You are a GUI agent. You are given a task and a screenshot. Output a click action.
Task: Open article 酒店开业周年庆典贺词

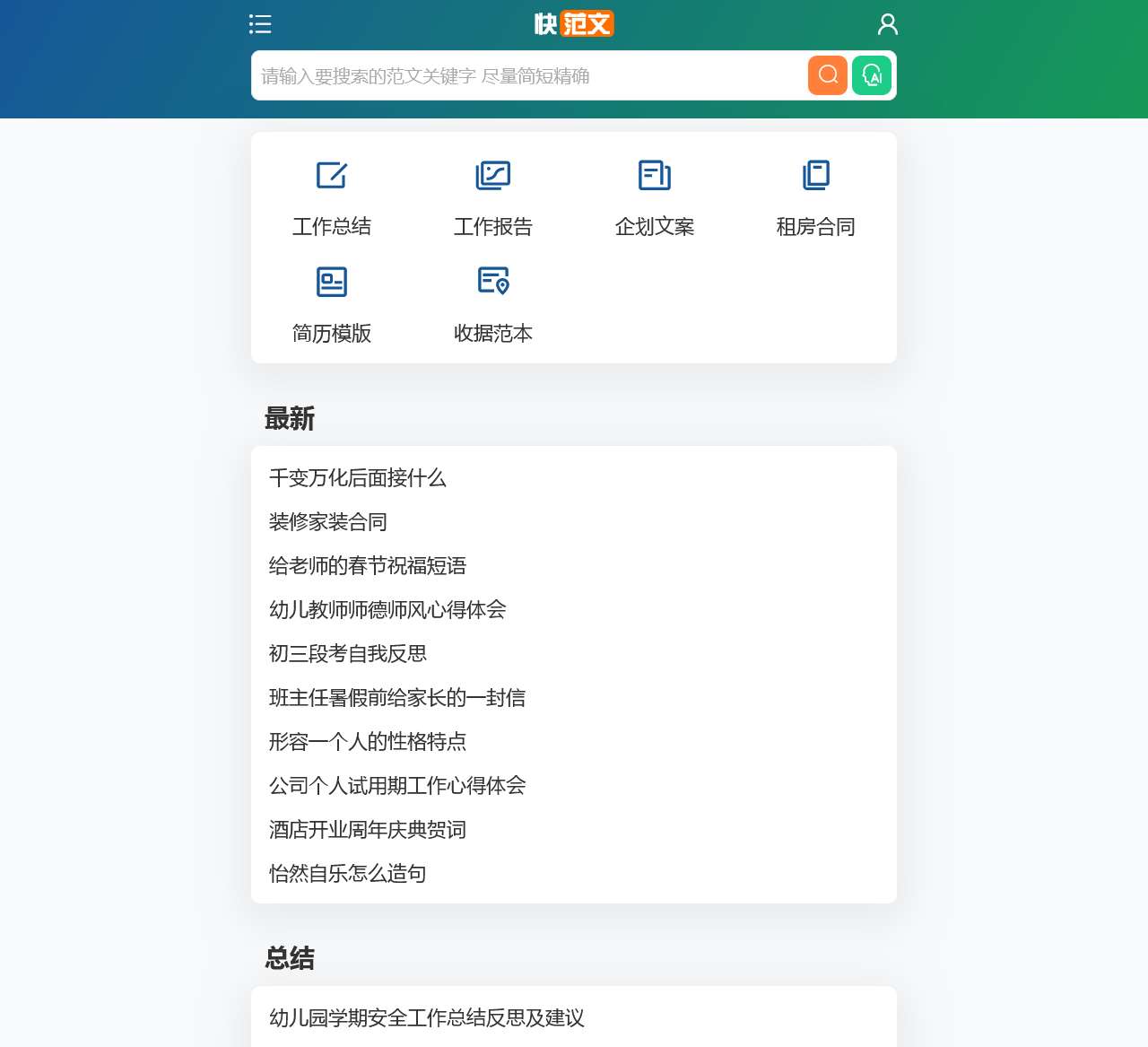click(368, 830)
